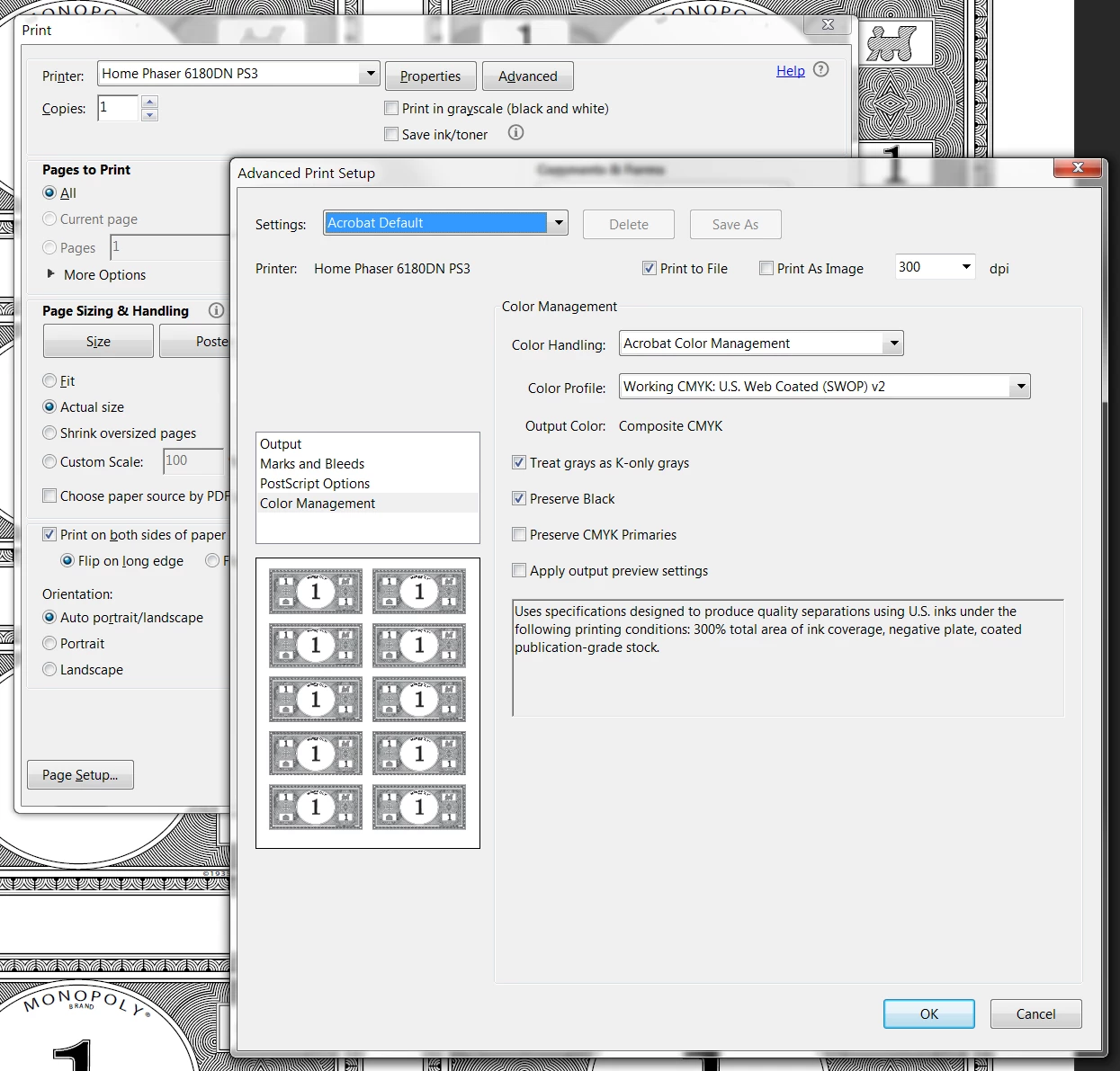Viewport: 1120px width, 1071px height.
Task: Click the Help question mark icon
Action: click(x=820, y=69)
